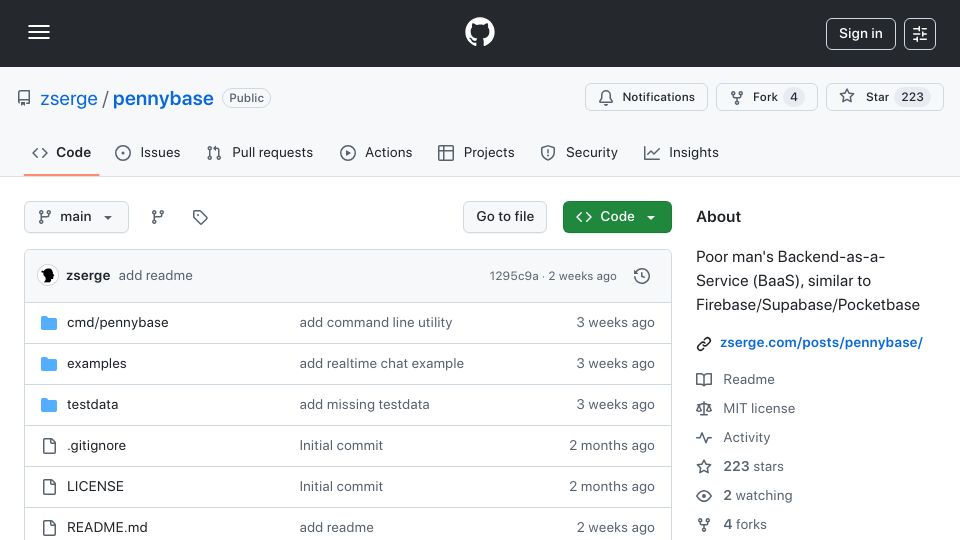
Task: Open commit hash 1295c9a
Action: coord(514,276)
